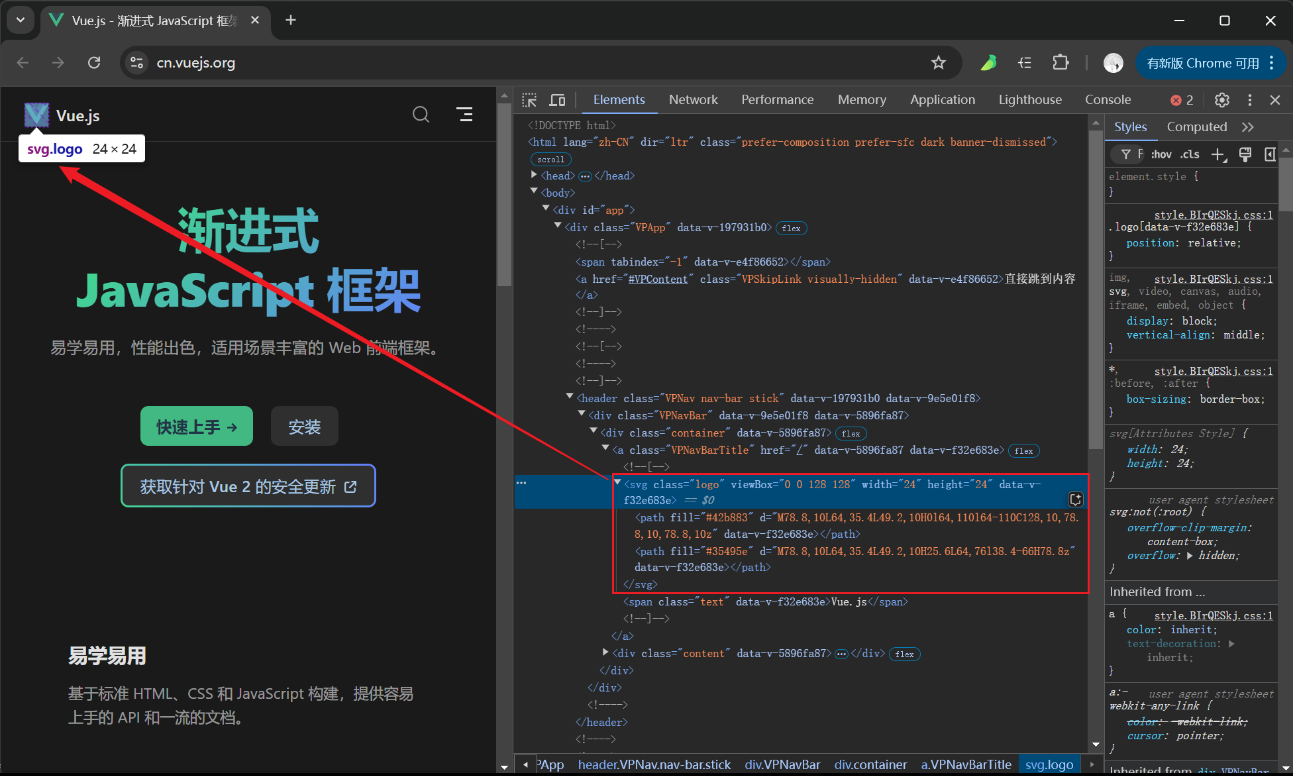The image size is (1293, 776).
Task: Expand the overflow hidden shorthand triangle
Action: [x=1189, y=555]
